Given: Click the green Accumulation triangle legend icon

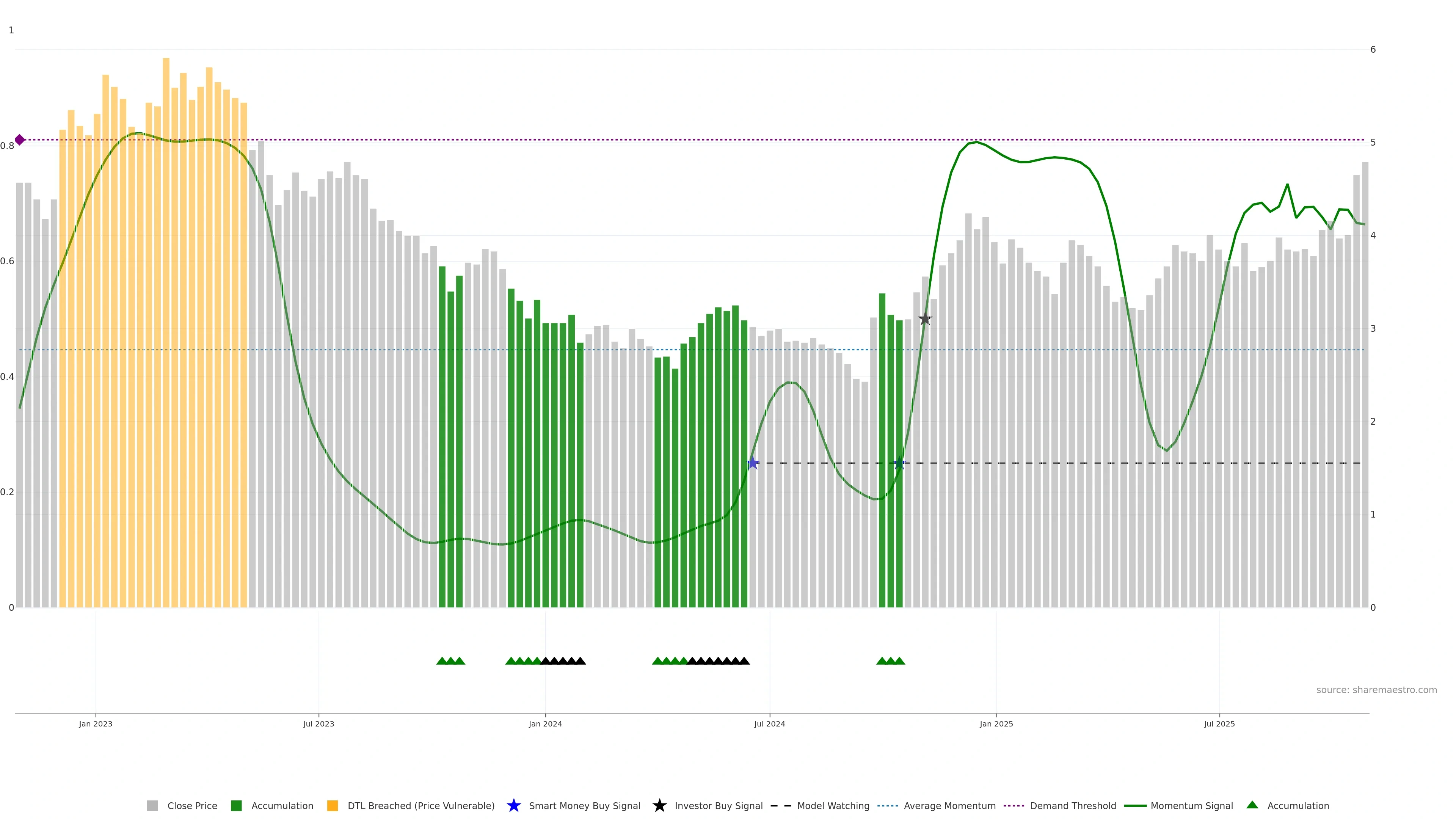Looking at the screenshot, I should [1252, 805].
